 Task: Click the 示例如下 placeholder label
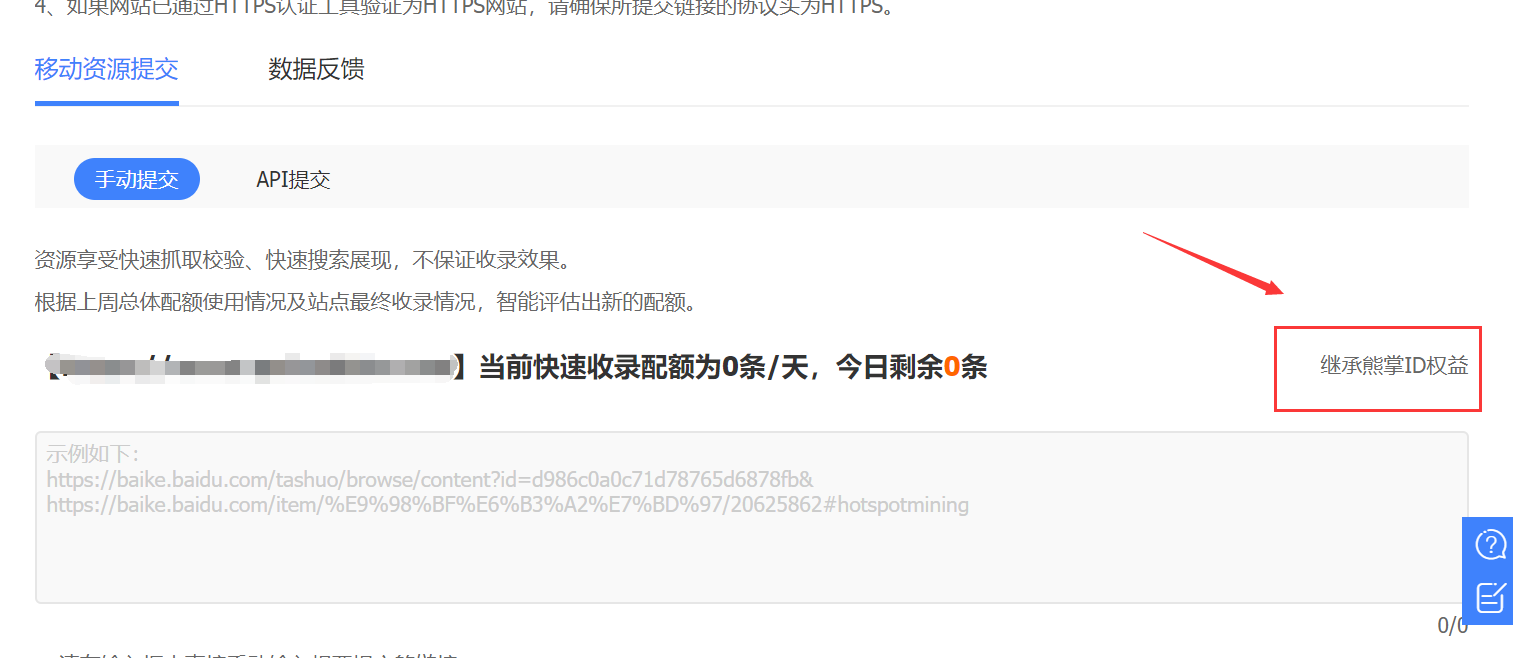[x=93, y=454]
